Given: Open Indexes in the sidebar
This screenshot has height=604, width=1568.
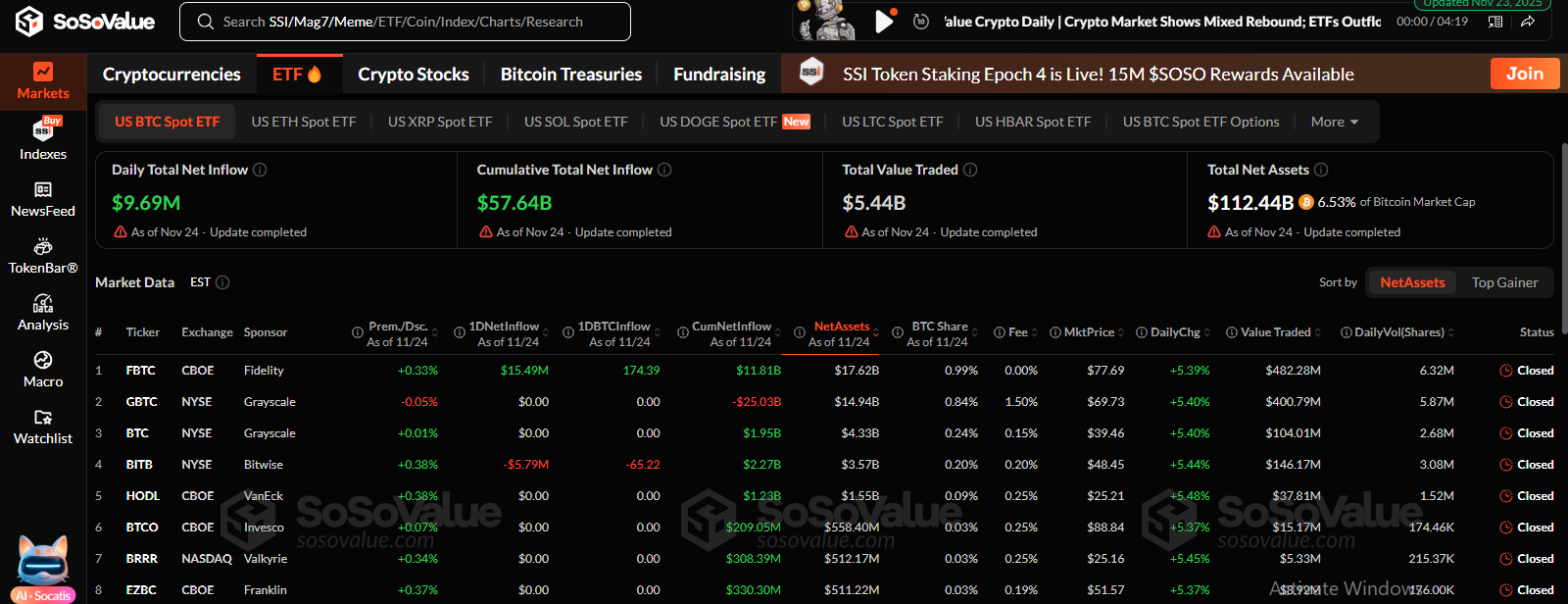Looking at the screenshot, I should (43, 139).
